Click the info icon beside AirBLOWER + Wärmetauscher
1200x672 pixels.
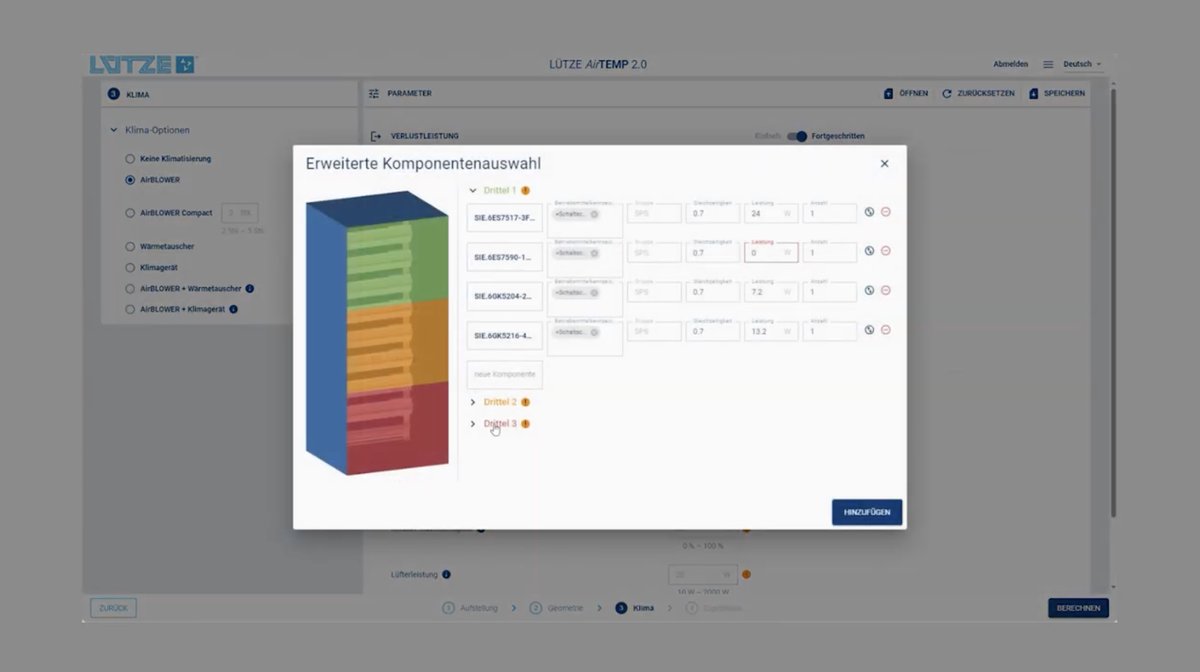(249, 289)
